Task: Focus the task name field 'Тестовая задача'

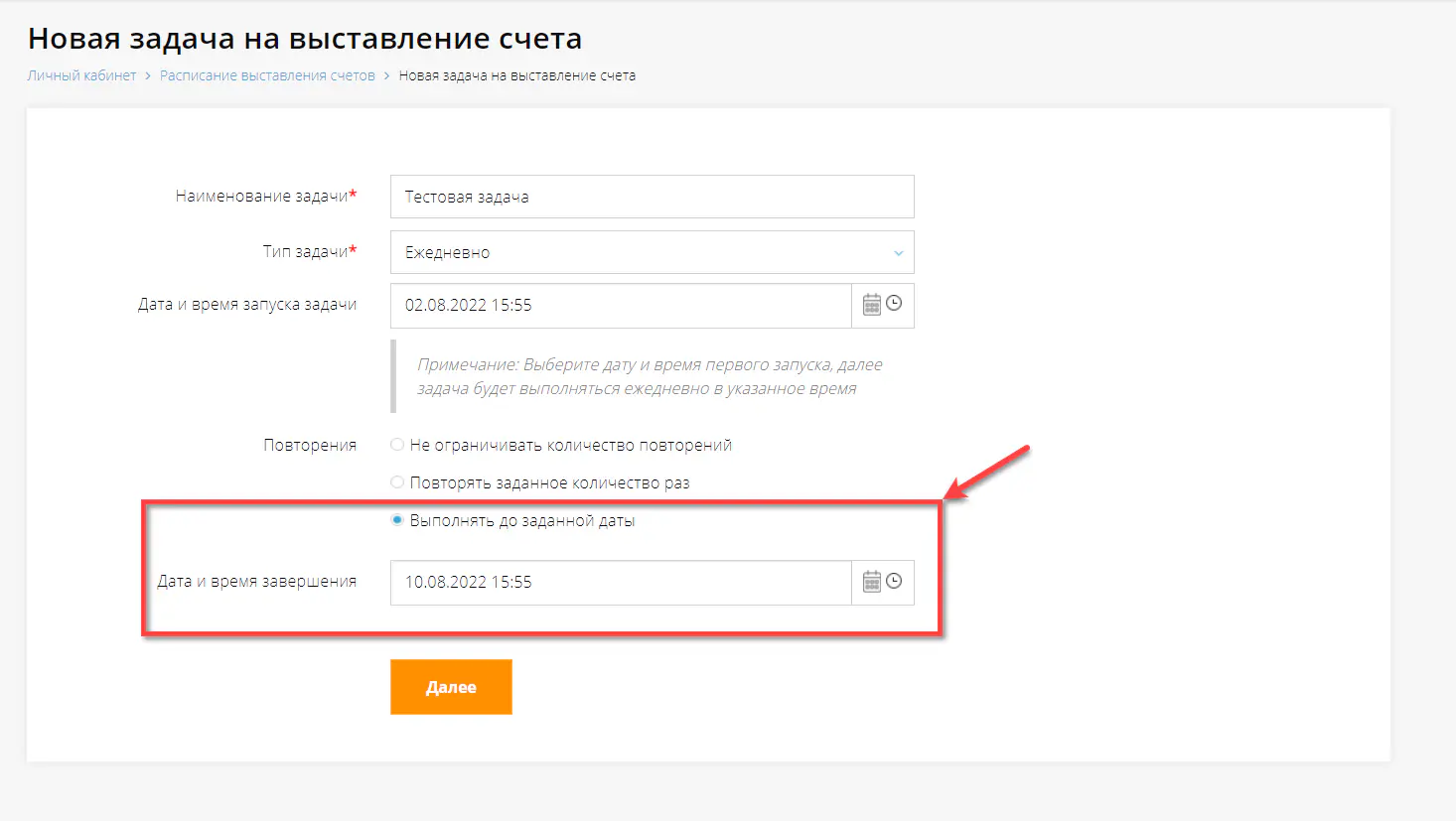Action: [652, 197]
